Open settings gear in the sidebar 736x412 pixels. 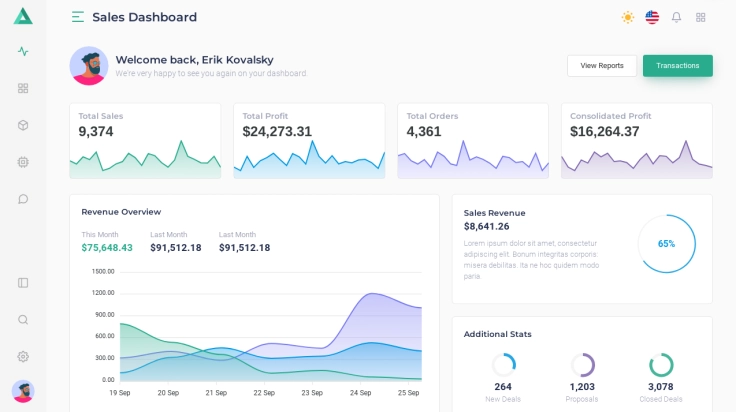click(x=23, y=356)
